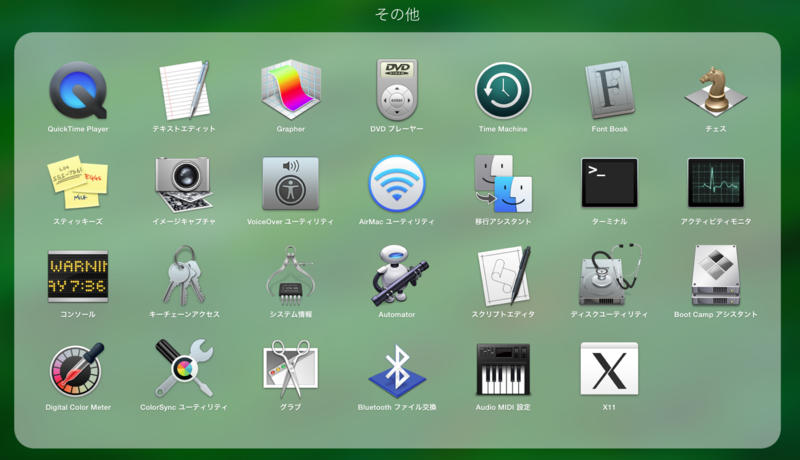The height and width of the screenshot is (460, 800).
Task: Open キーチェーンアクセス keys icon
Action: pyautogui.click(x=184, y=275)
